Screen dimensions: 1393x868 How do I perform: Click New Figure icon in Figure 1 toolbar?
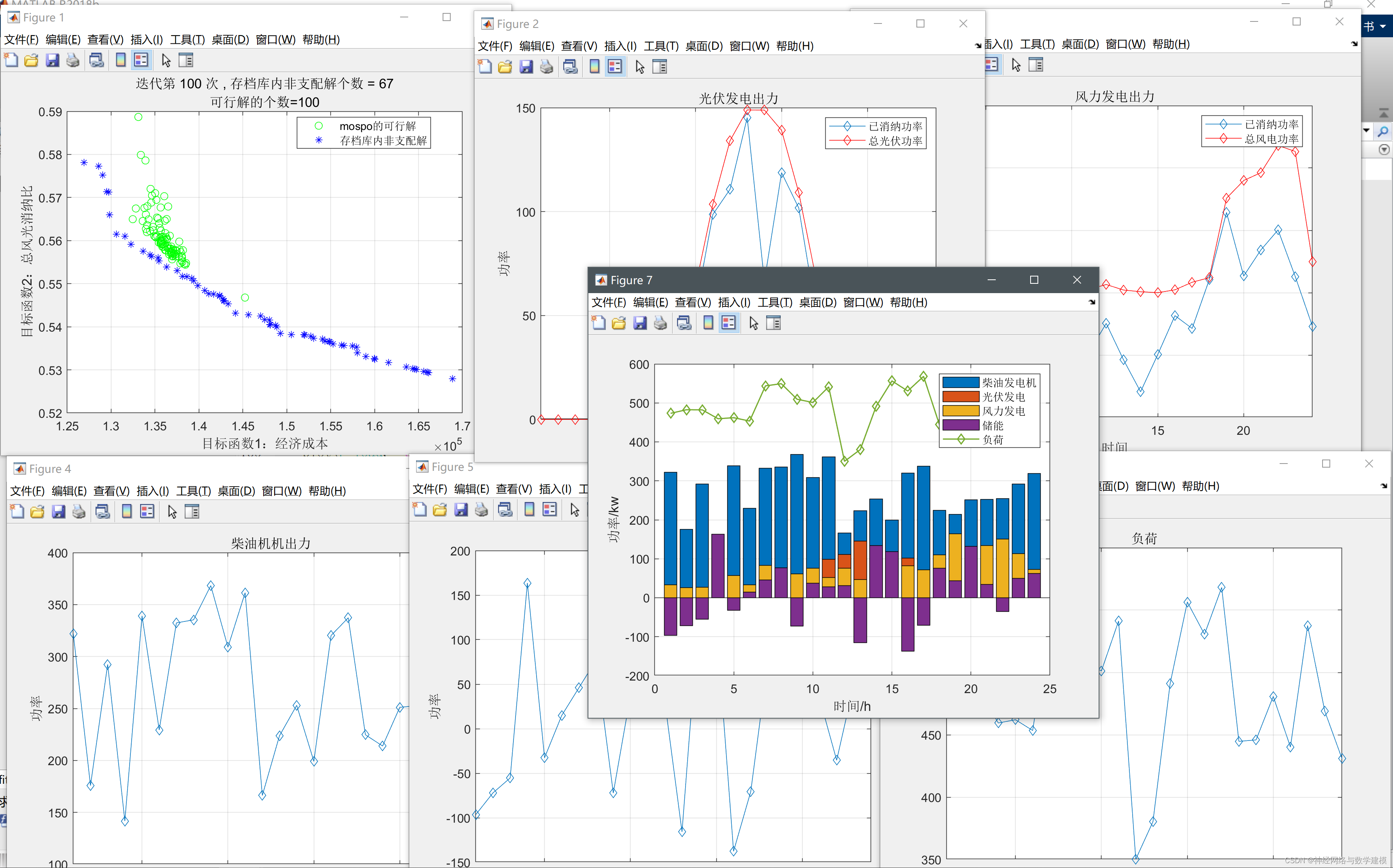click(x=11, y=60)
